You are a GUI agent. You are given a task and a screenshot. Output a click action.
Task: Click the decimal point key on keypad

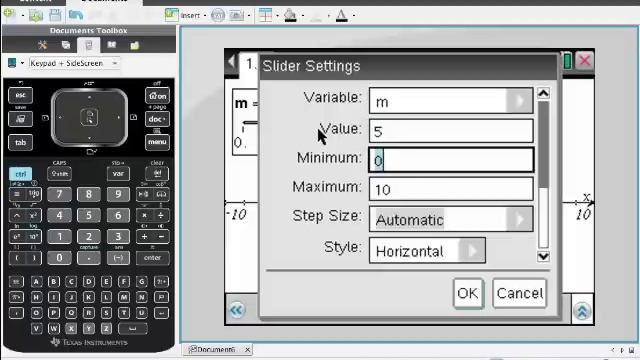tap(89, 258)
